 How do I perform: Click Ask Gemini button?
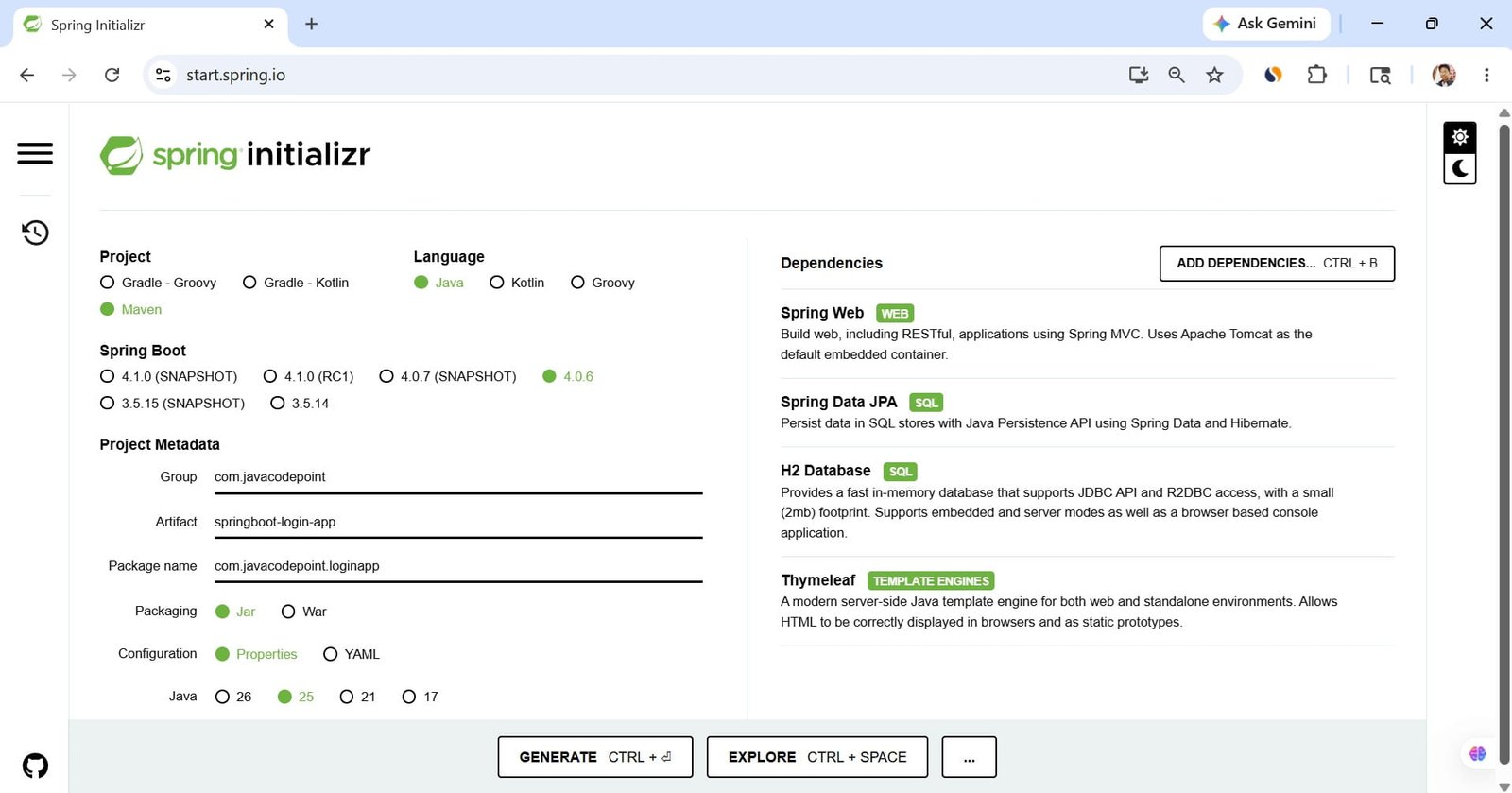(x=1265, y=24)
